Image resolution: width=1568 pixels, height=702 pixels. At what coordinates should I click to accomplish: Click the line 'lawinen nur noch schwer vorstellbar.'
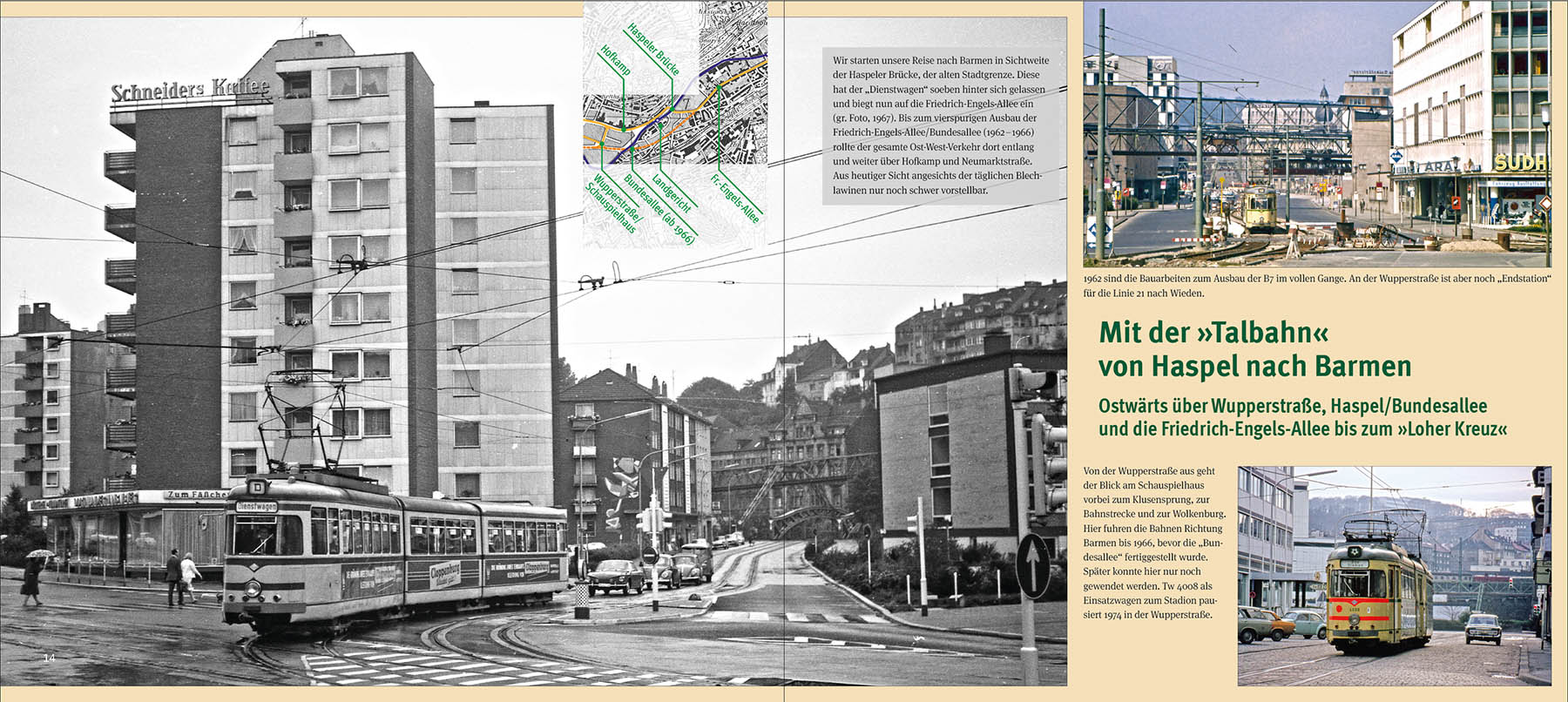(x=910, y=190)
